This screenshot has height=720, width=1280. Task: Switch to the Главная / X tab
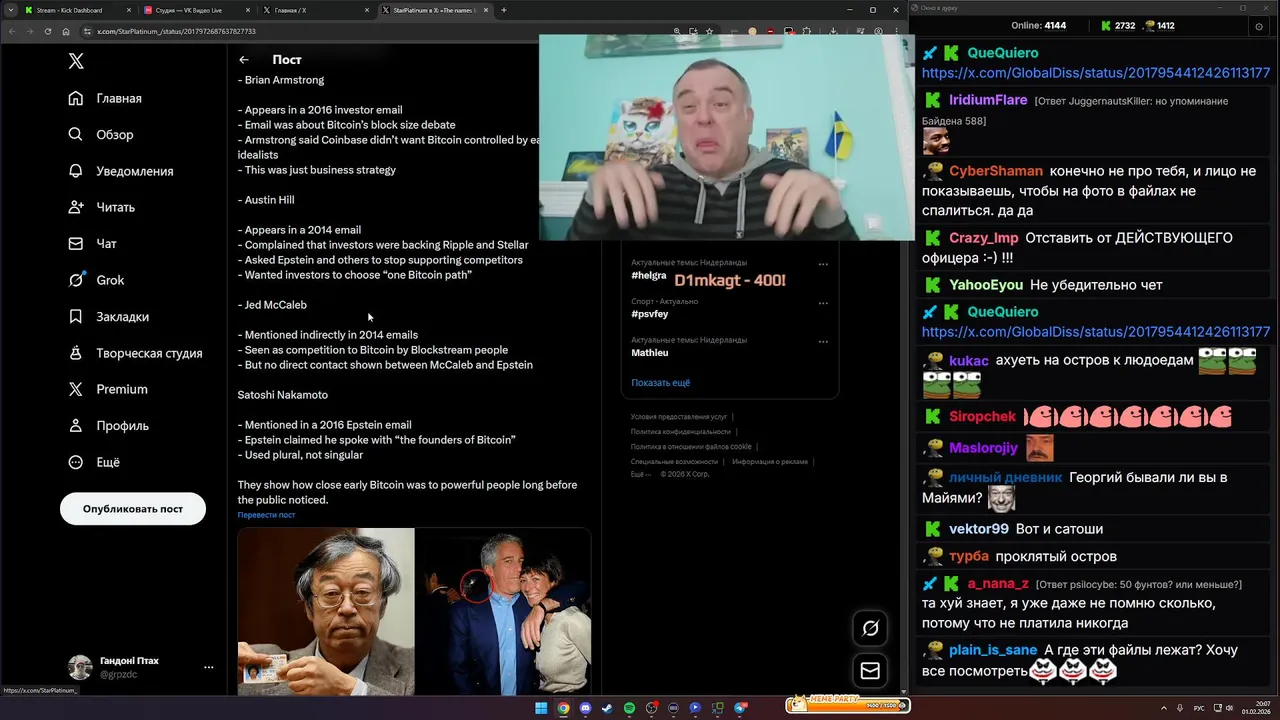pyautogui.click(x=318, y=10)
